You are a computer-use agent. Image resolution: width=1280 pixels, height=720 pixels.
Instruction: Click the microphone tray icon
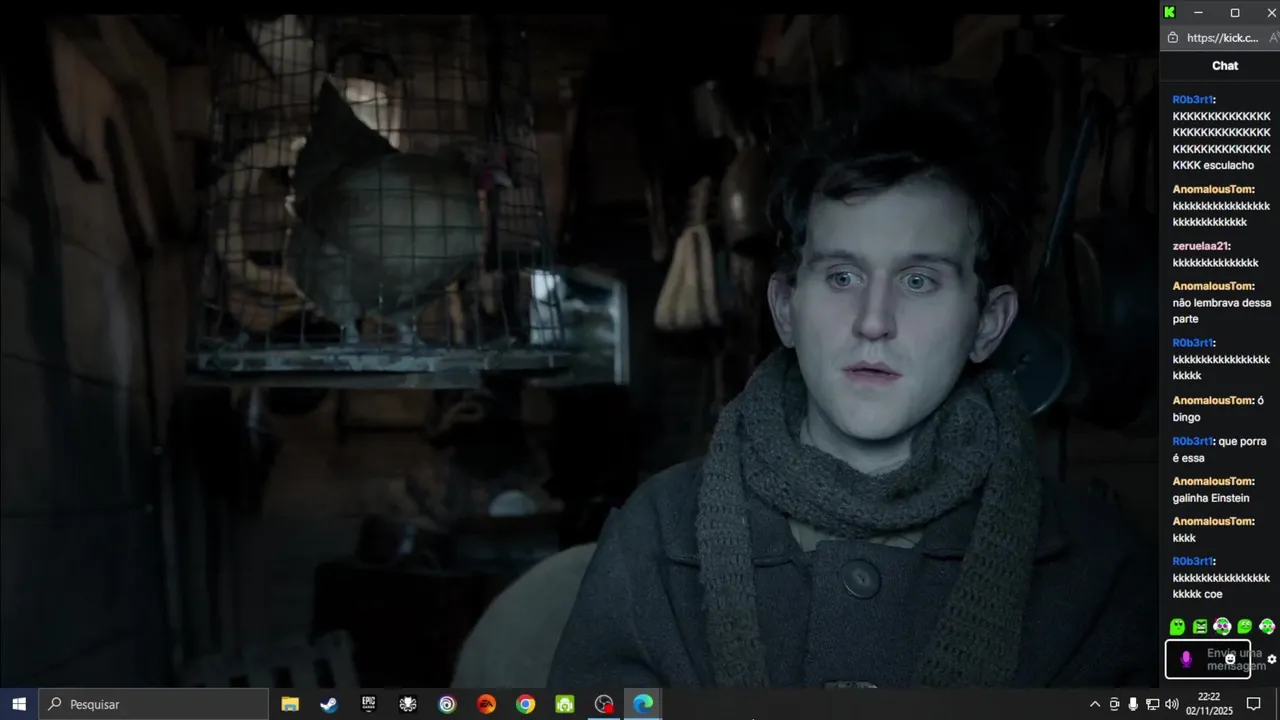[x=1133, y=704]
